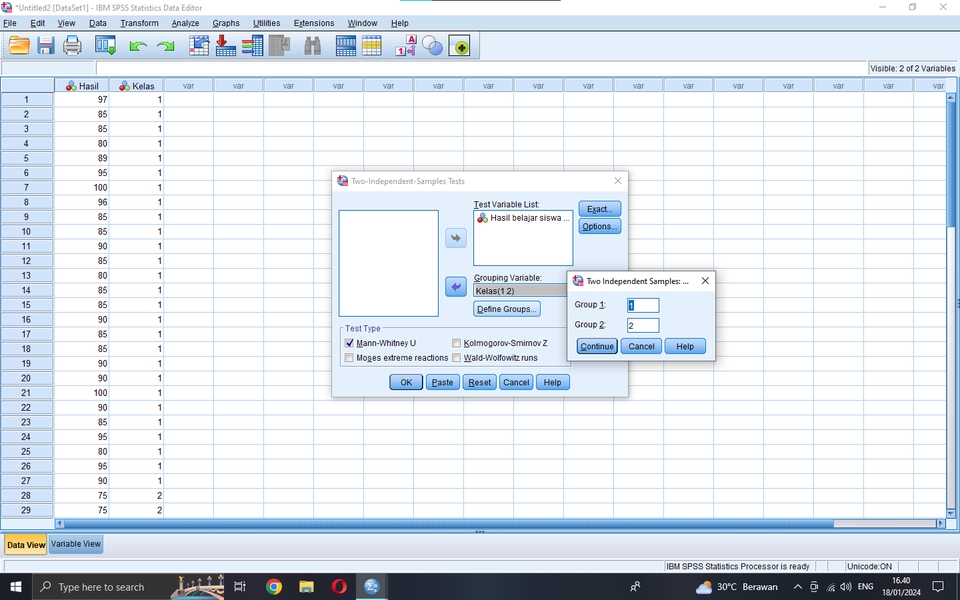Open the Define Groups dialog
This screenshot has width=960, height=600.
point(506,308)
